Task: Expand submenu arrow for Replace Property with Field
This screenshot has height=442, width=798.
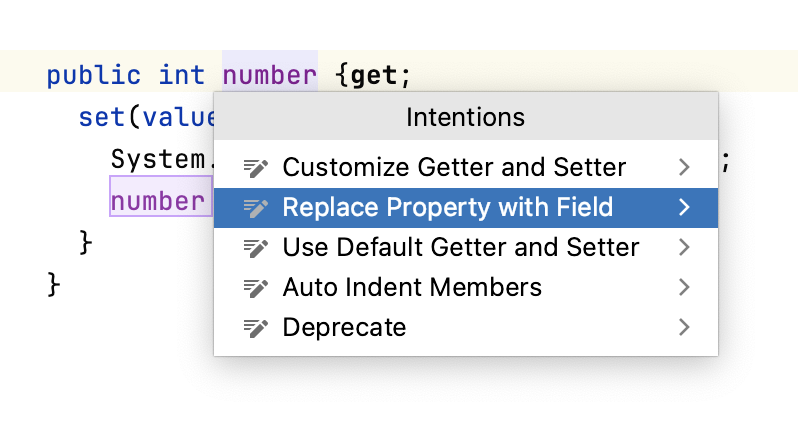Action: coord(684,207)
